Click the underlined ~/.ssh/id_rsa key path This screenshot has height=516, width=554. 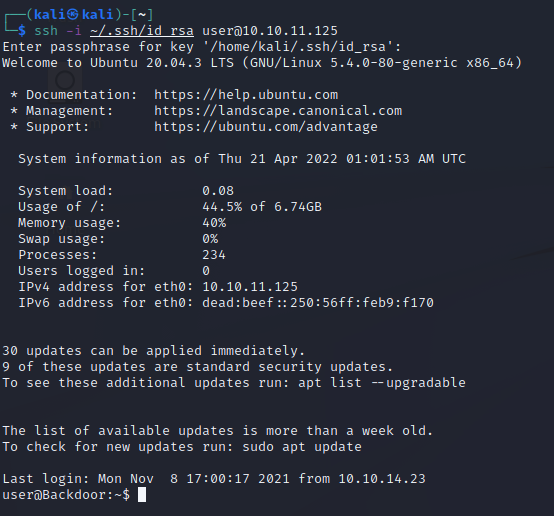[x=142, y=31]
